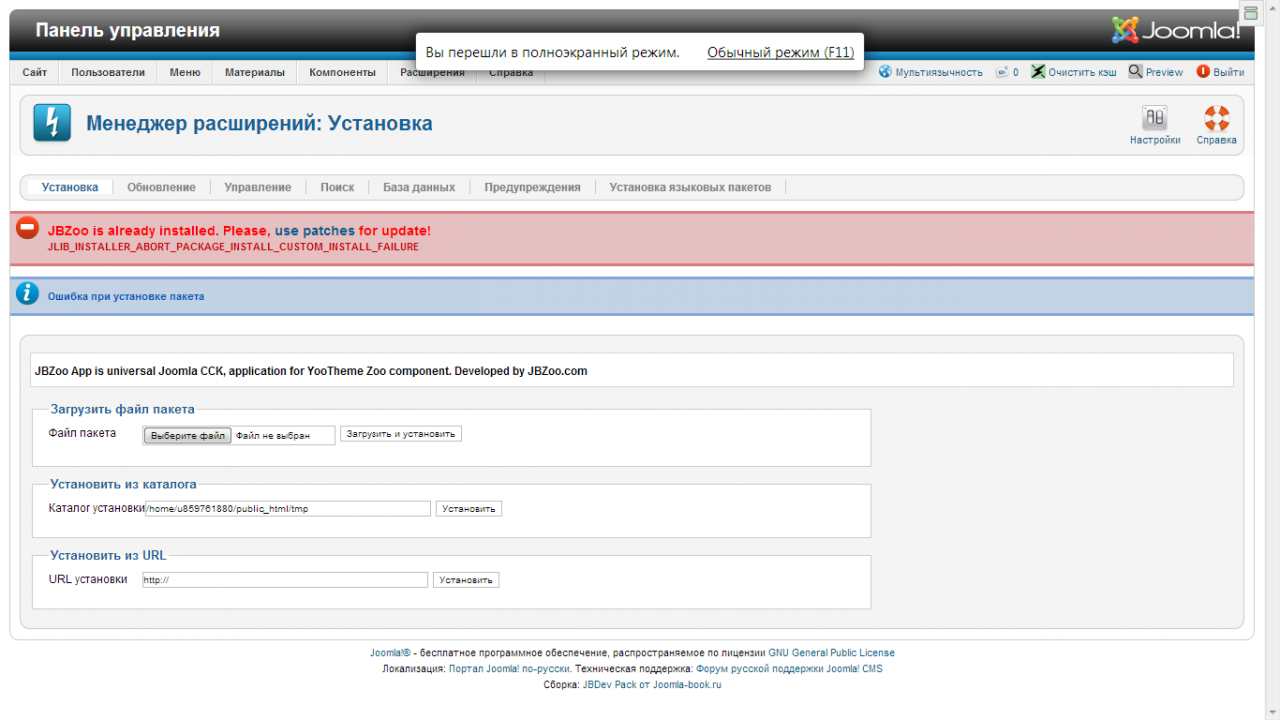Click the red Выйти logout icon
This screenshot has width=1280, height=720.
[x=1203, y=72]
